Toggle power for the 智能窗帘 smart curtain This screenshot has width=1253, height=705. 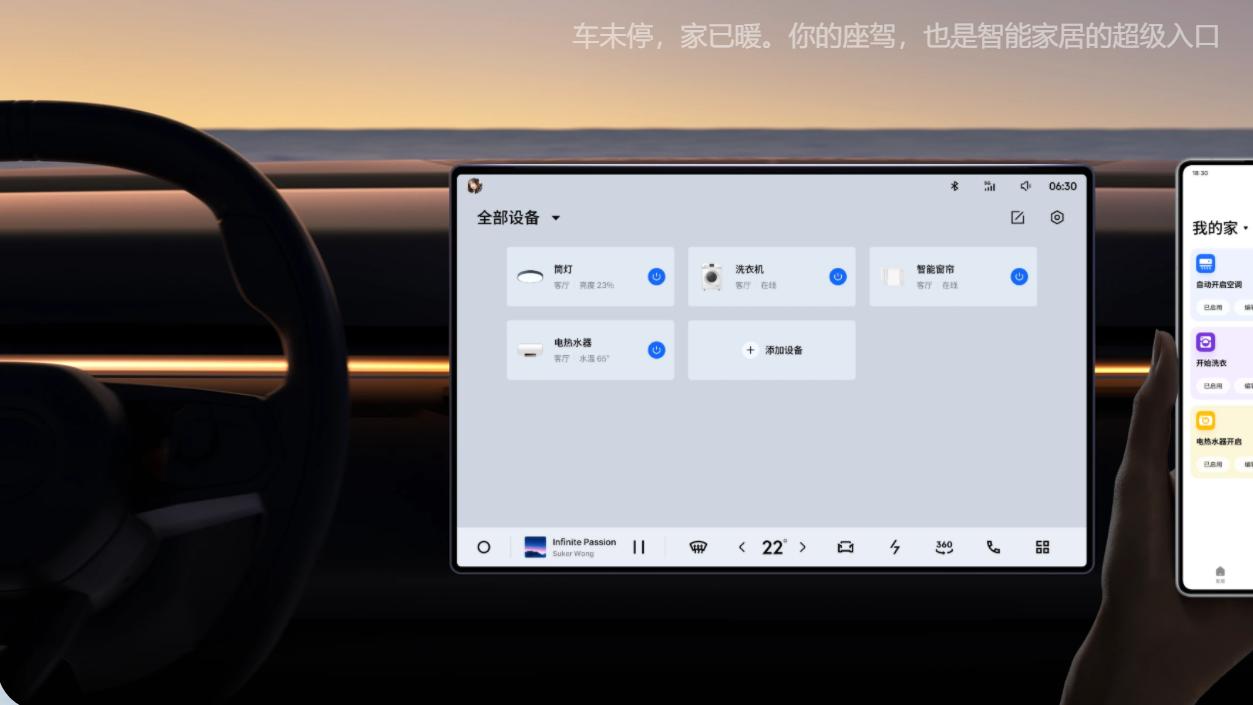pyautogui.click(x=1019, y=277)
